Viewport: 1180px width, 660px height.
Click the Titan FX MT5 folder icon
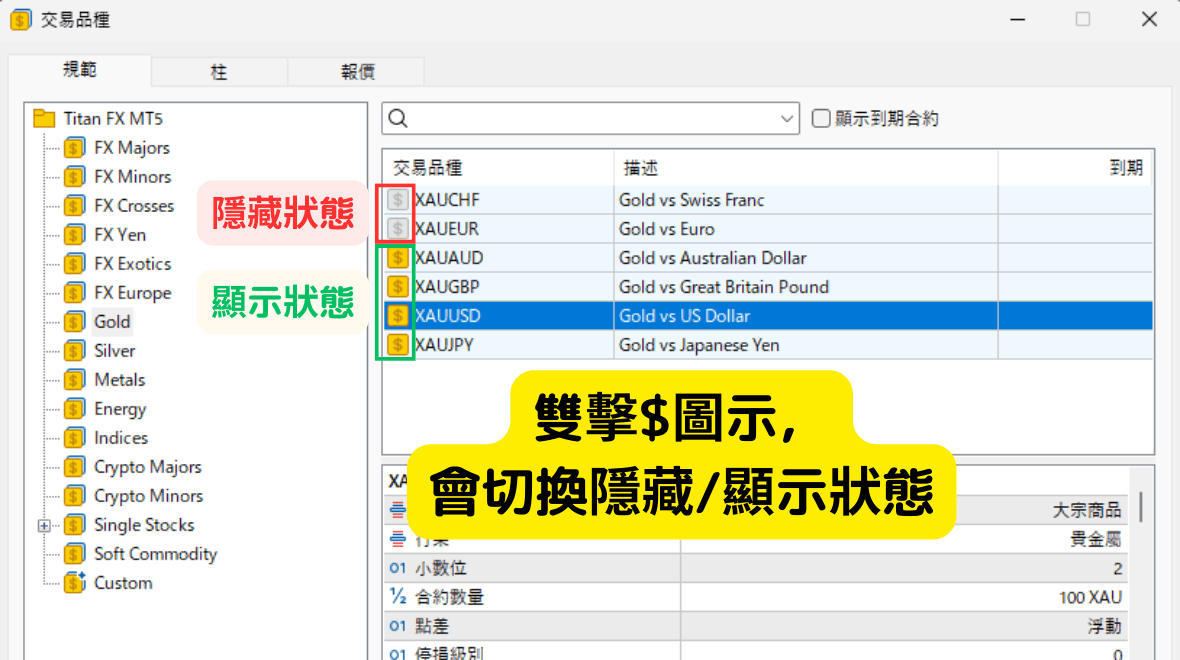(44, 118)
